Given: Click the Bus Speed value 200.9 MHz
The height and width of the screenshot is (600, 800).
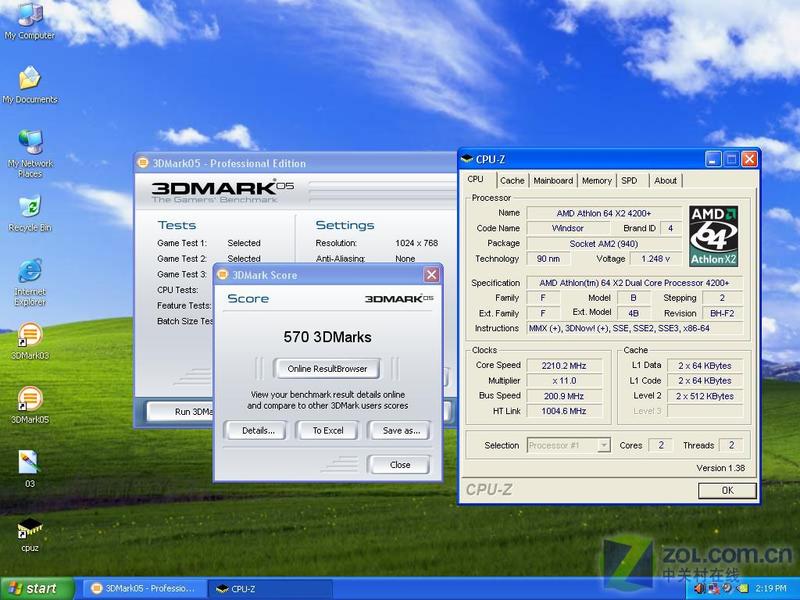Looking at the screenshot, I should 564,396.
